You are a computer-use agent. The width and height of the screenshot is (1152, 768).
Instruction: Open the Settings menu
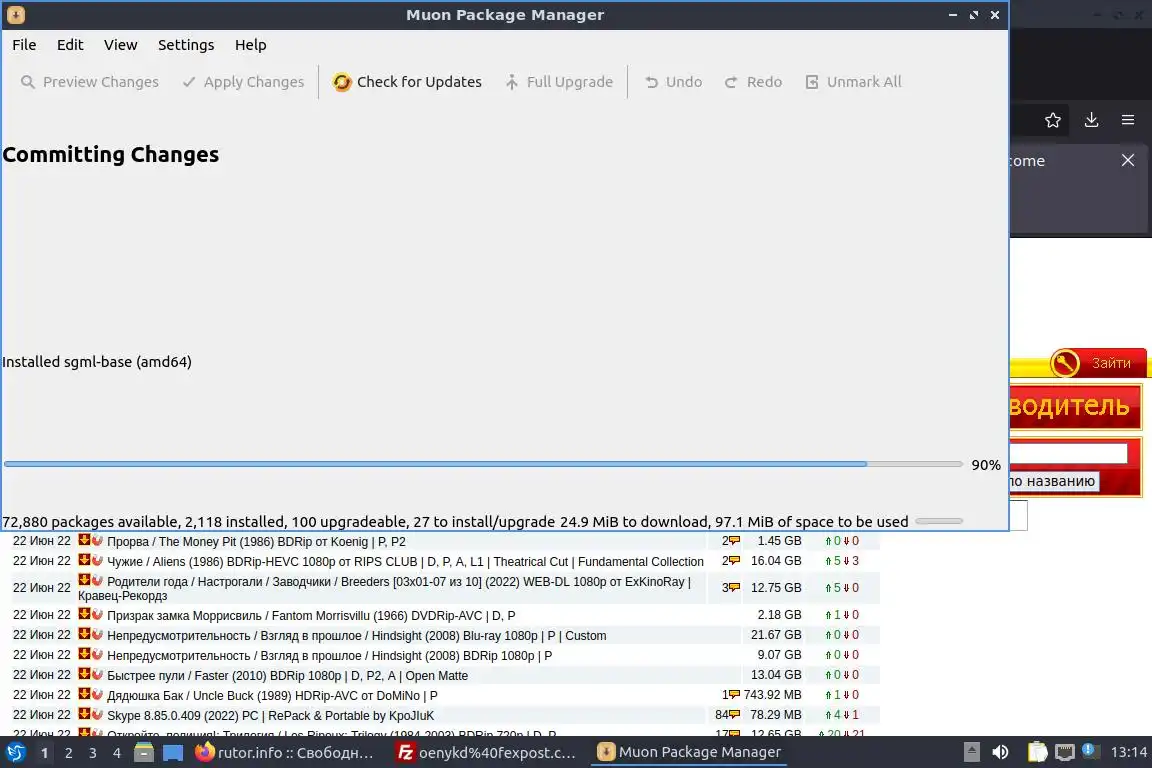pos(186,45)
